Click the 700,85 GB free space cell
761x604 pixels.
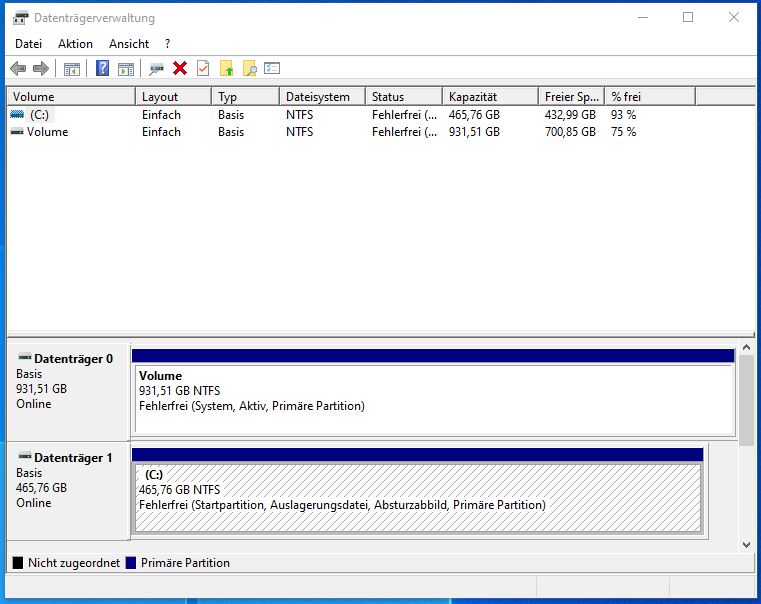[570, 132]
